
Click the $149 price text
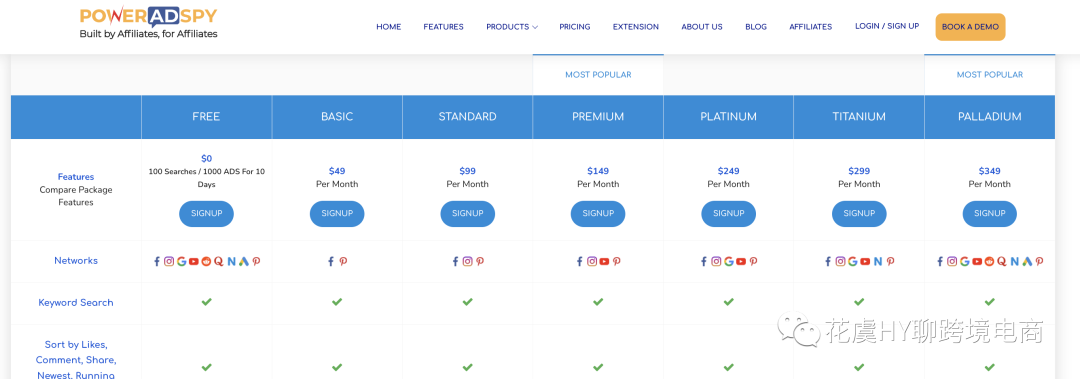598,171
